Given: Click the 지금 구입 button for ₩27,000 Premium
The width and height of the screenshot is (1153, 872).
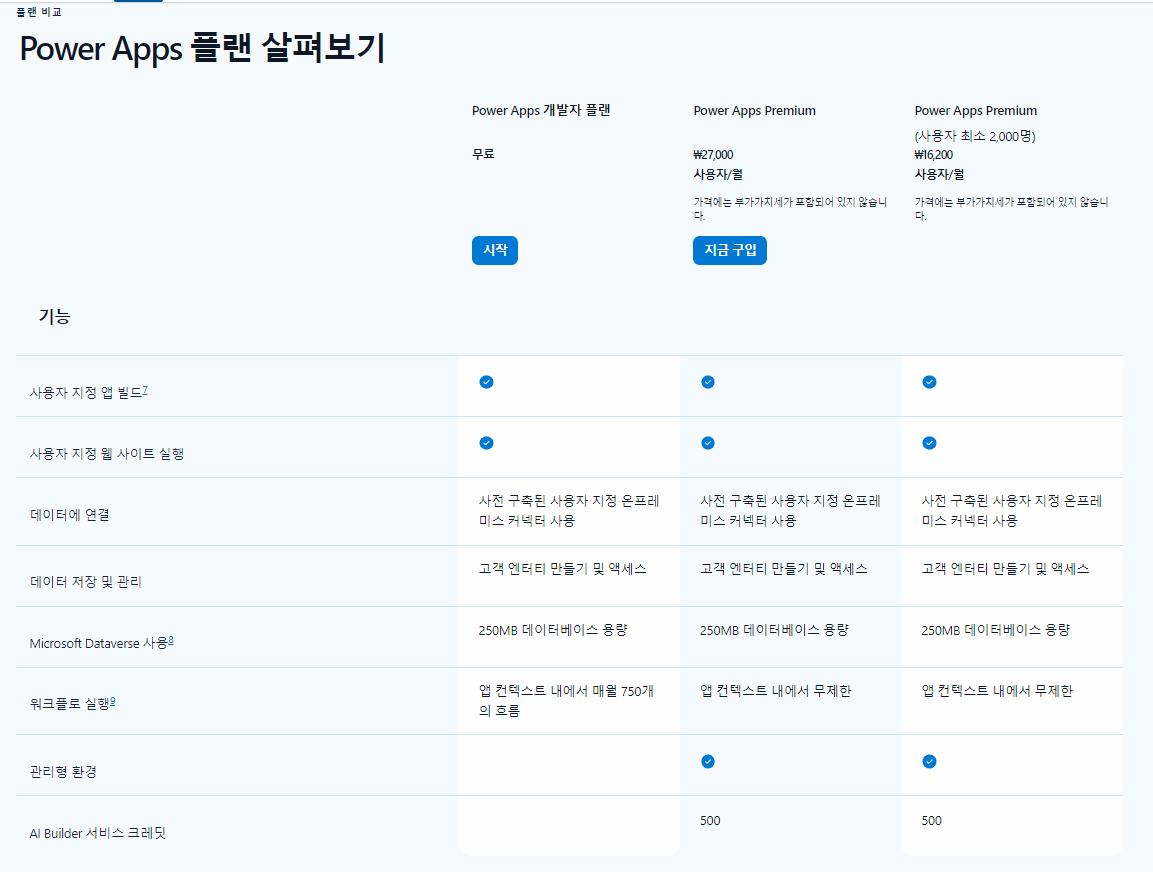Looking at the screenshot, I should coord(729,250).
